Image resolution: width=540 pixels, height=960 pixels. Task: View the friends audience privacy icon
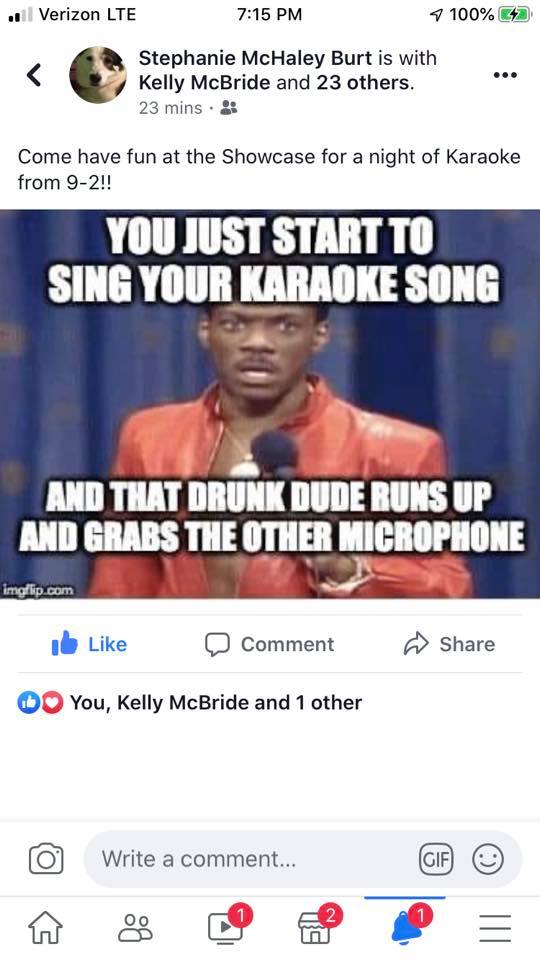(x=229, y=108)
